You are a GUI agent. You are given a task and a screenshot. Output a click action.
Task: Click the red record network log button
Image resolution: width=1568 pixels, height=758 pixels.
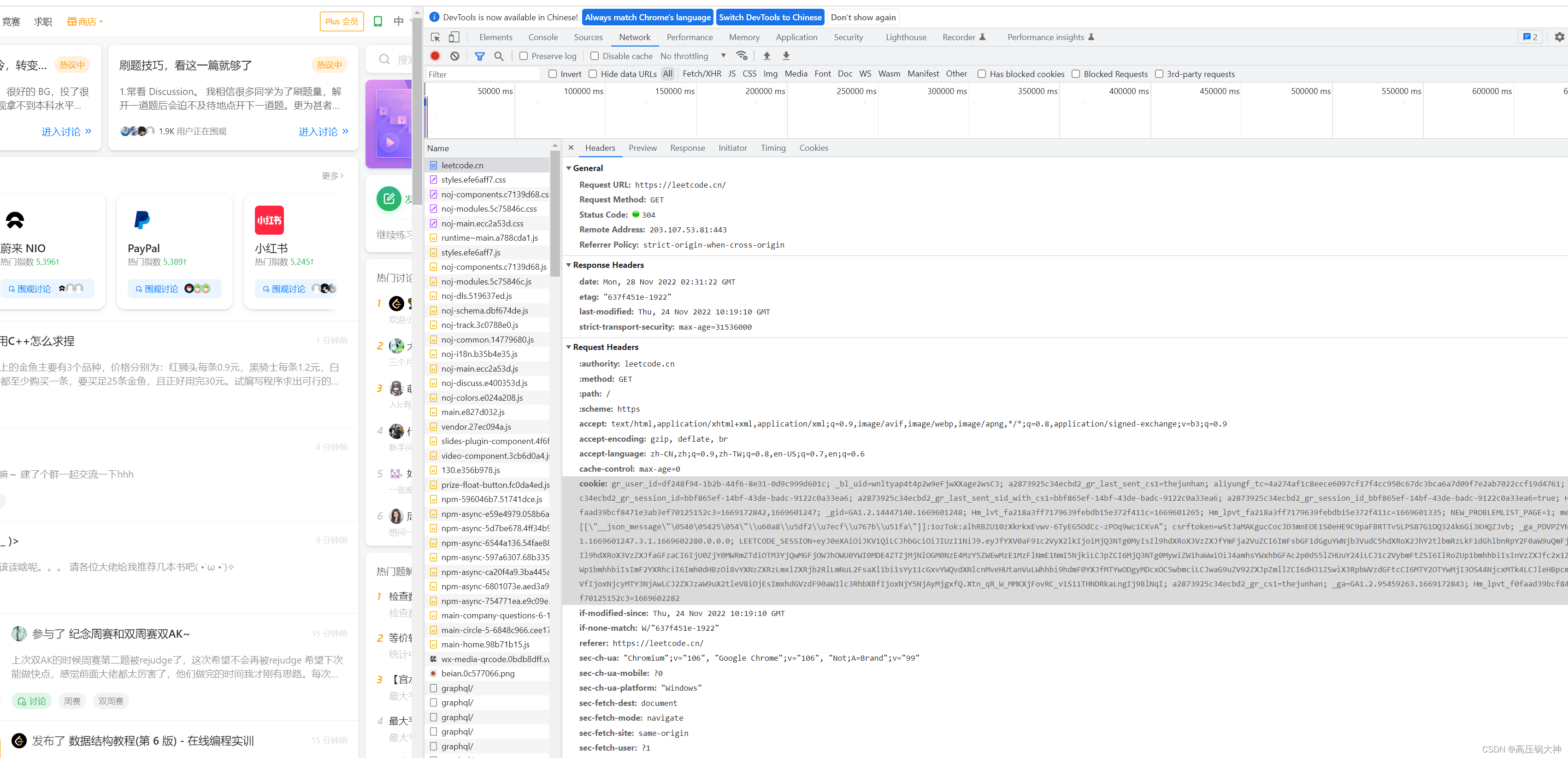(x=435, y=56)
